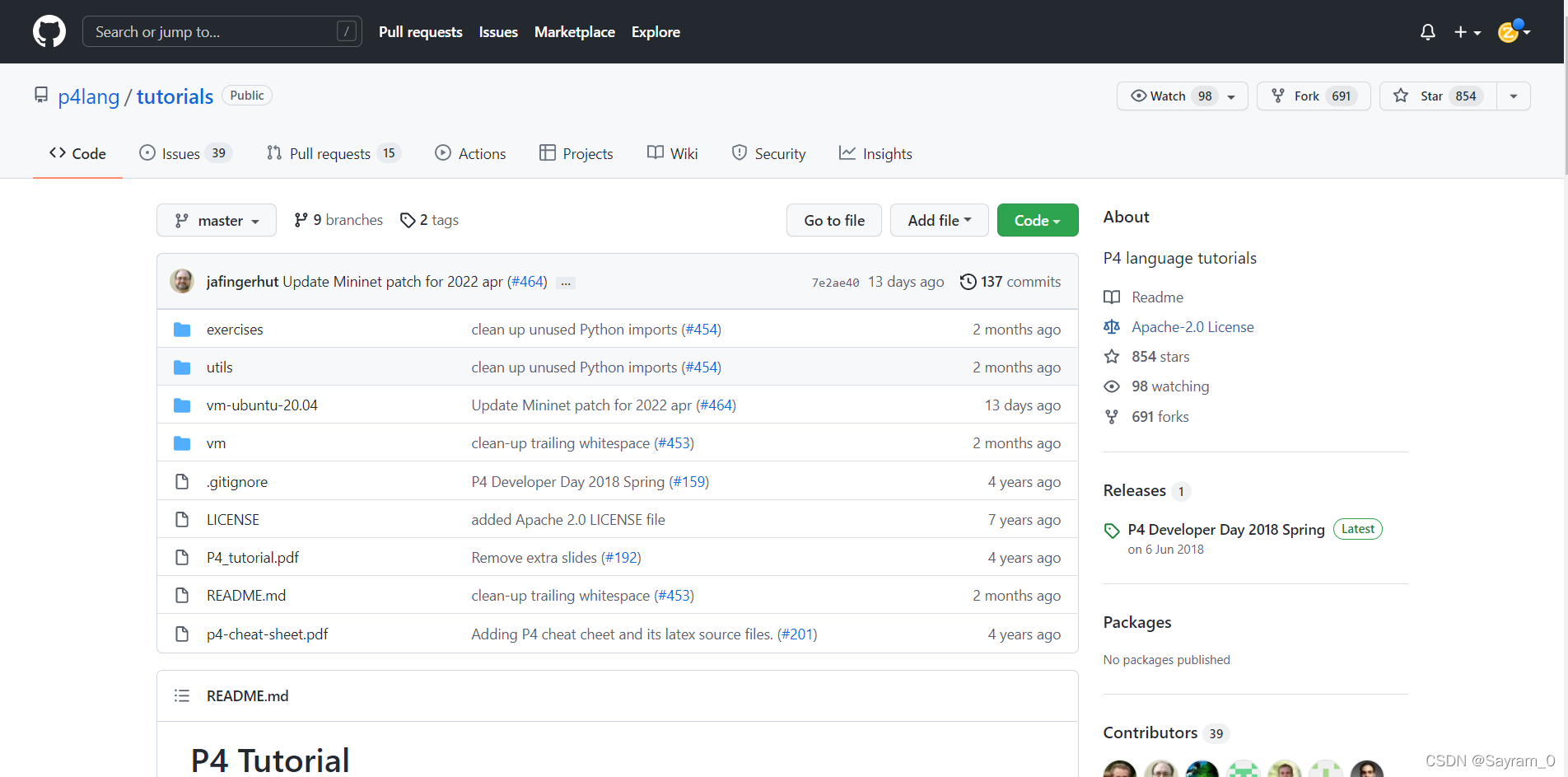Open Pull requests in top navigation

pyautogui.click(x=421, y=32)
